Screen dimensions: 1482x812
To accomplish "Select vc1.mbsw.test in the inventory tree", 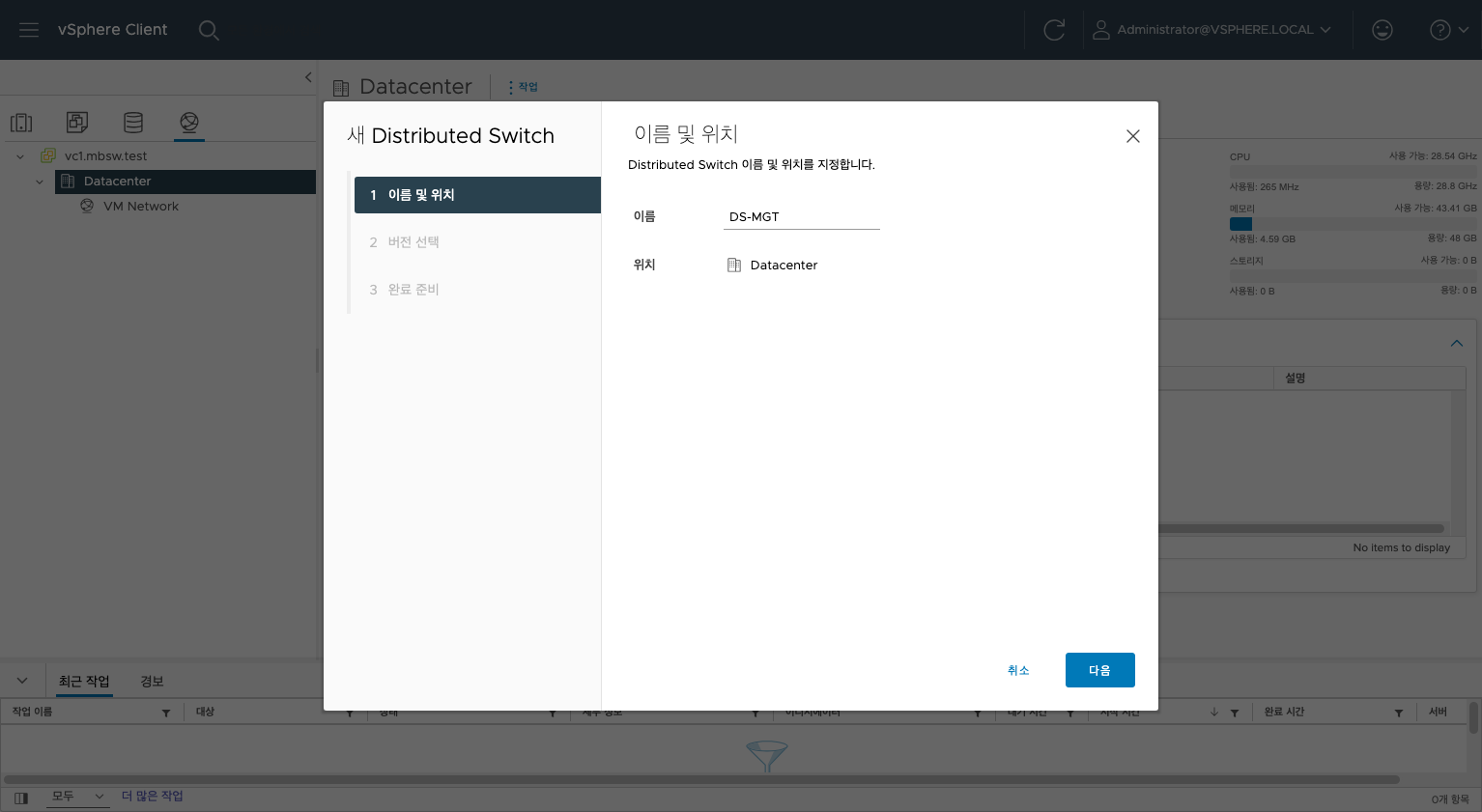I will pyautogui.click(x=105, y=156).
